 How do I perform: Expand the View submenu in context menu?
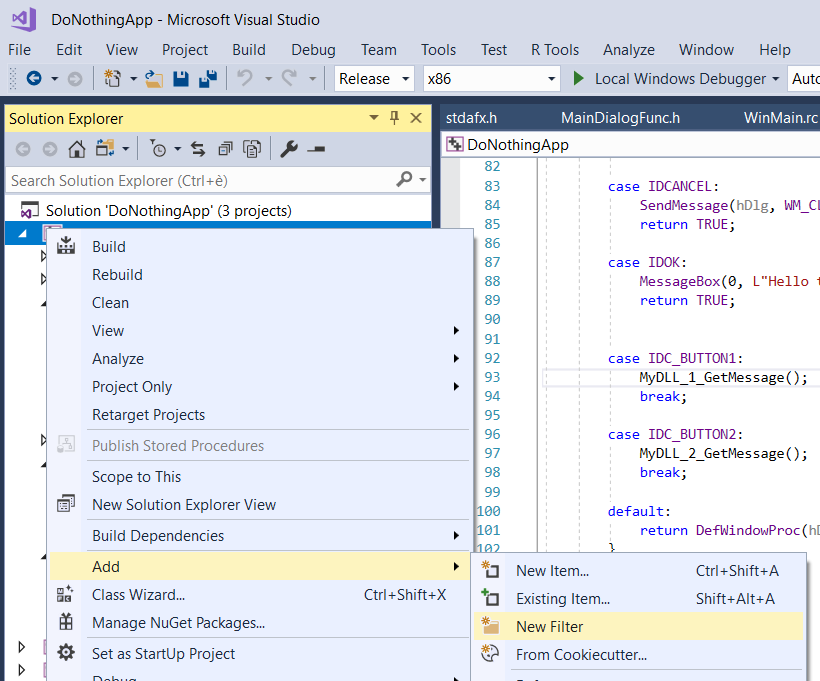[259, 331]
